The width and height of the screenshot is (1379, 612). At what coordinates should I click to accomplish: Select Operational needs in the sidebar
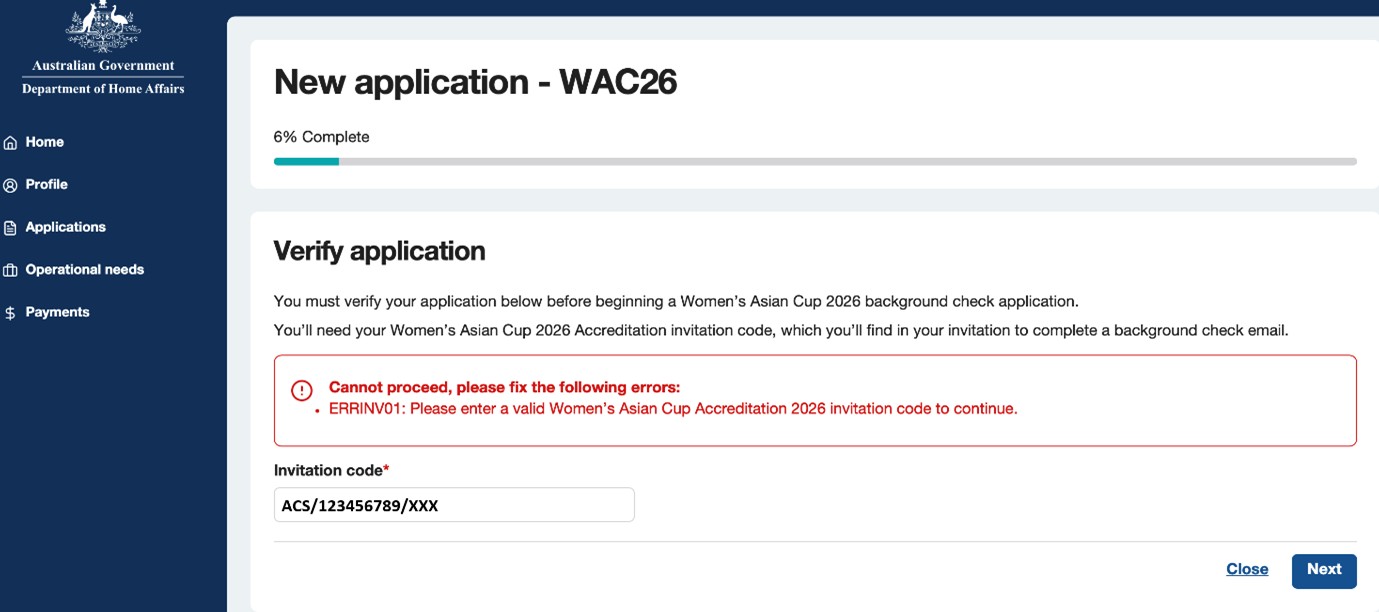click(85, 269)
